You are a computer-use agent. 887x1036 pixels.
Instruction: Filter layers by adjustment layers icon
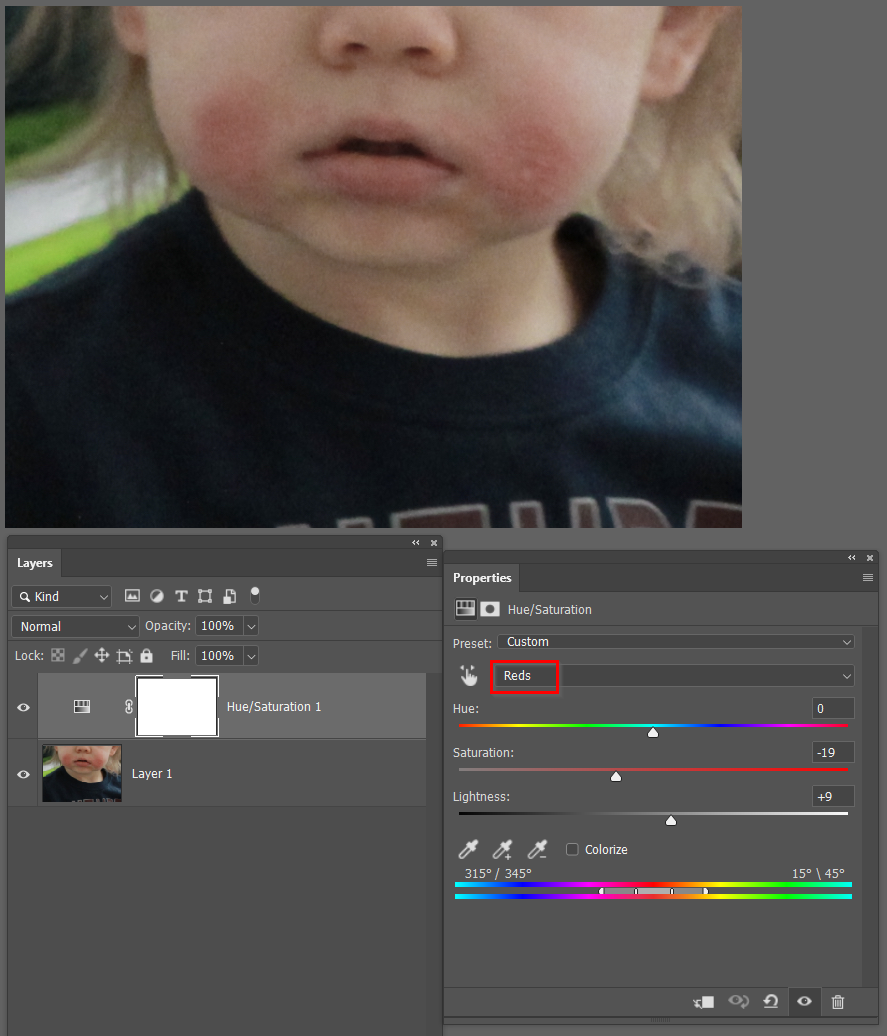click(156, 595)
